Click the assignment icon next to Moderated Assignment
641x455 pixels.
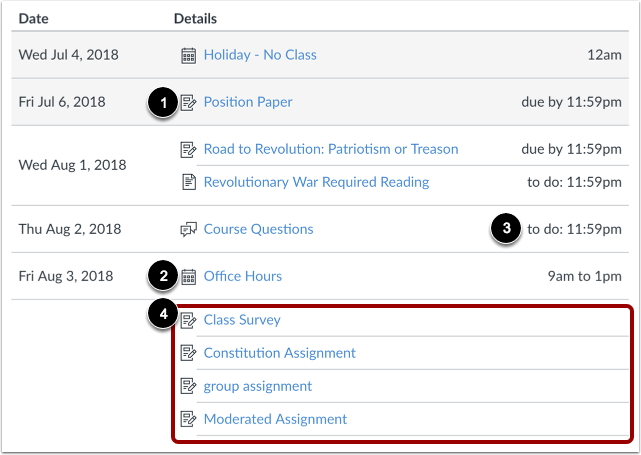click(x=188, y=419)
